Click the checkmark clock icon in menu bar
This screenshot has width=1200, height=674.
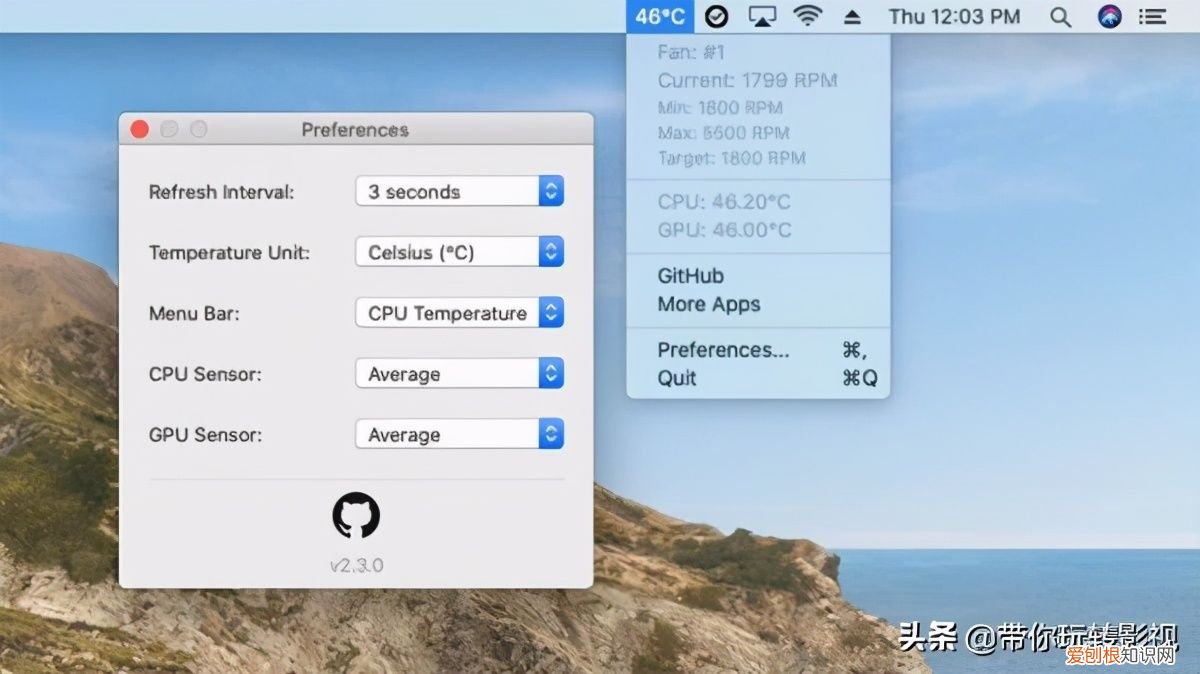pyautogui.click(x=716, y=16)
